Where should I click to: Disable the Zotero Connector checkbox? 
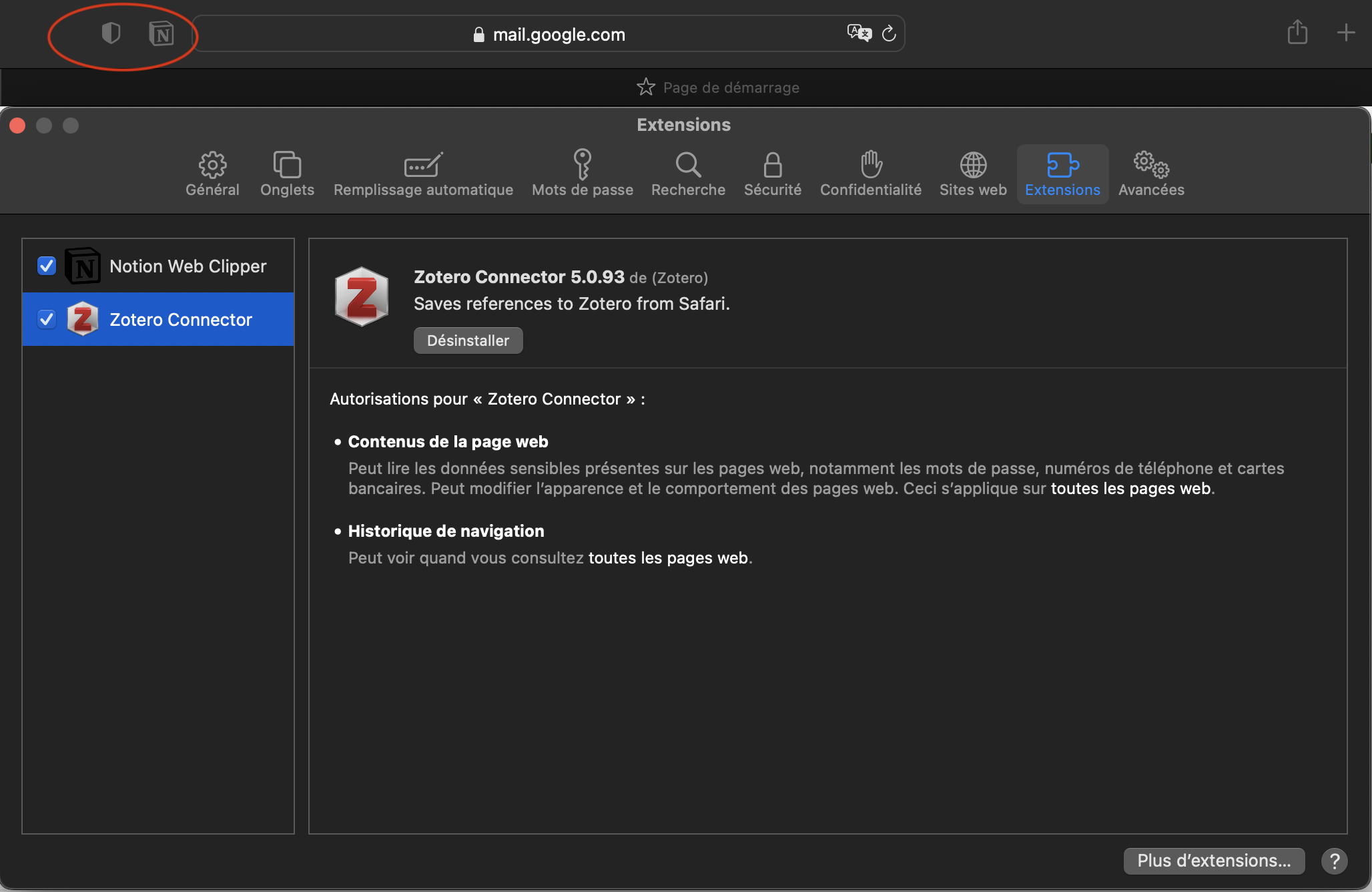click(x=47, y=319)
